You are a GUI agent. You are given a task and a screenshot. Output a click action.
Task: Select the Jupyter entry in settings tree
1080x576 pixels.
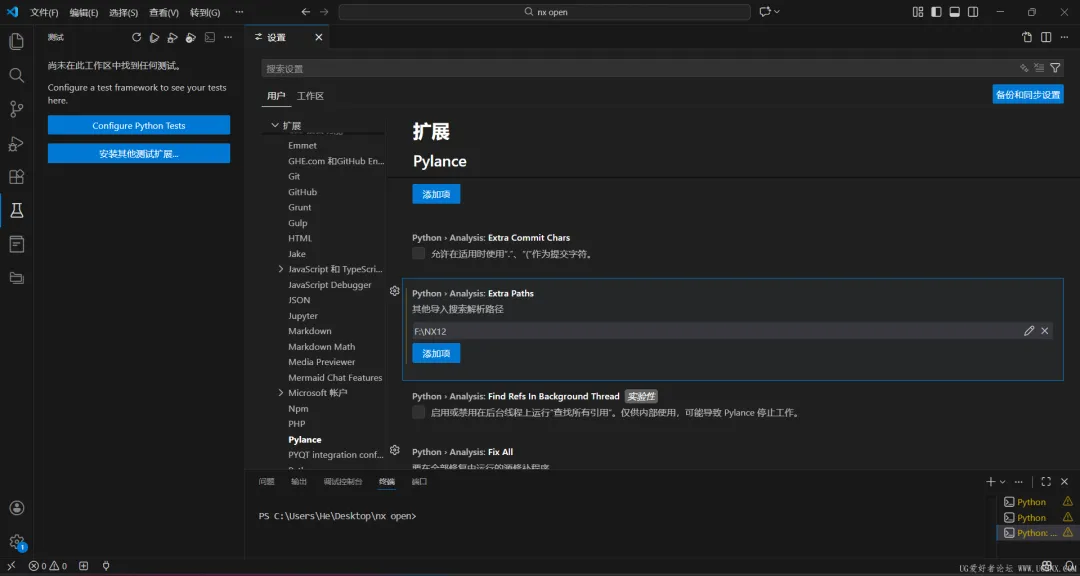tap(303, 316)
